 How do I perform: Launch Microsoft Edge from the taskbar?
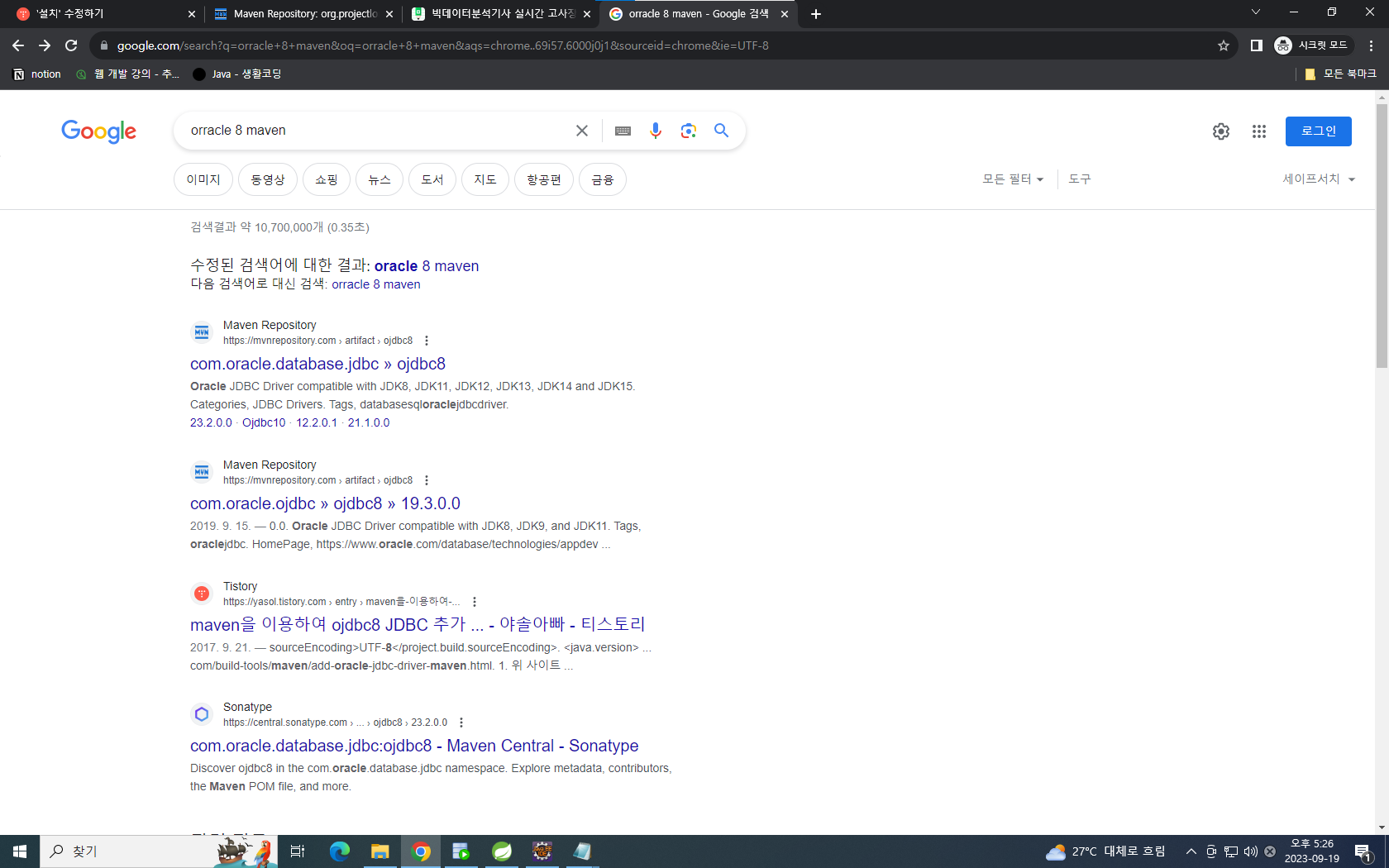click(340, 851)
